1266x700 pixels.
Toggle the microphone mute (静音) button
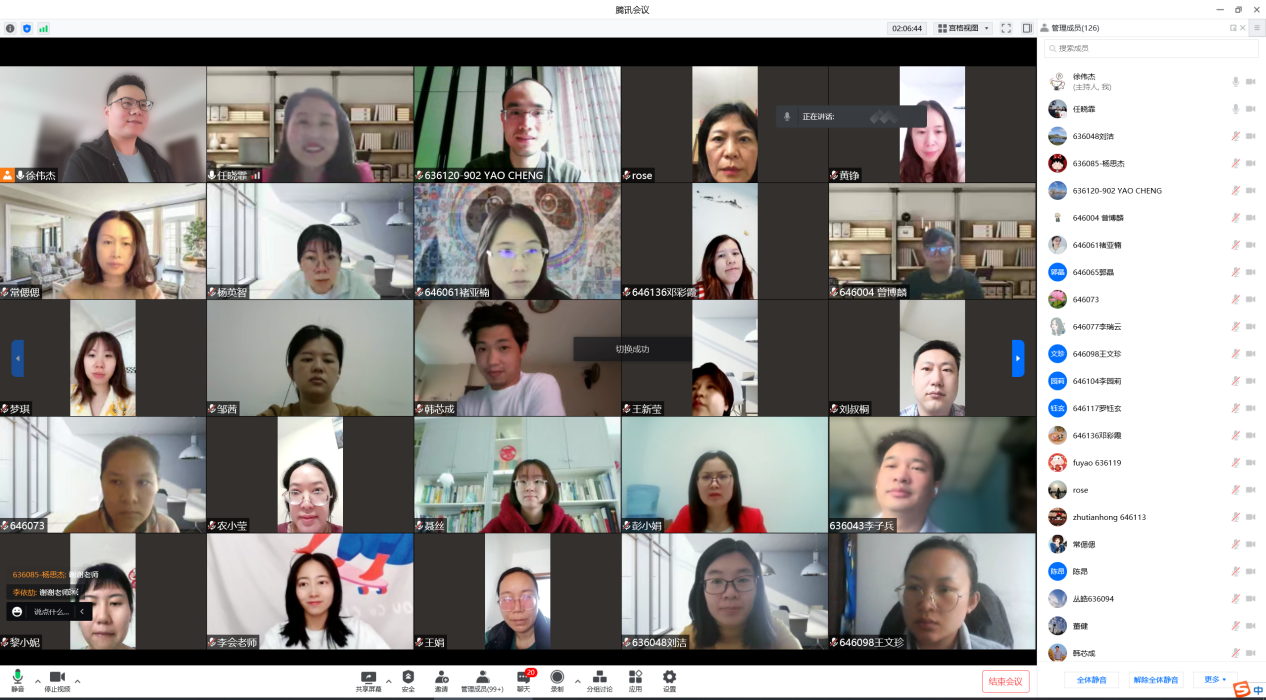(x=17, y=681)
